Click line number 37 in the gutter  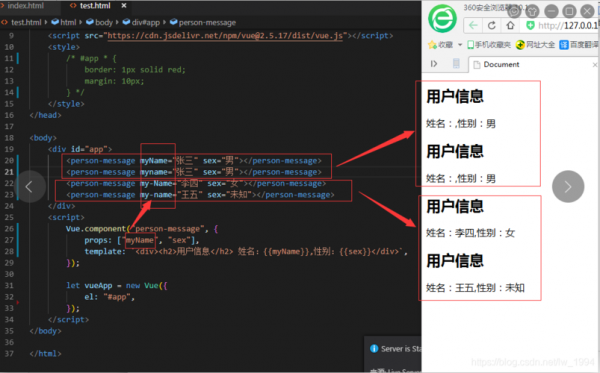9,353
